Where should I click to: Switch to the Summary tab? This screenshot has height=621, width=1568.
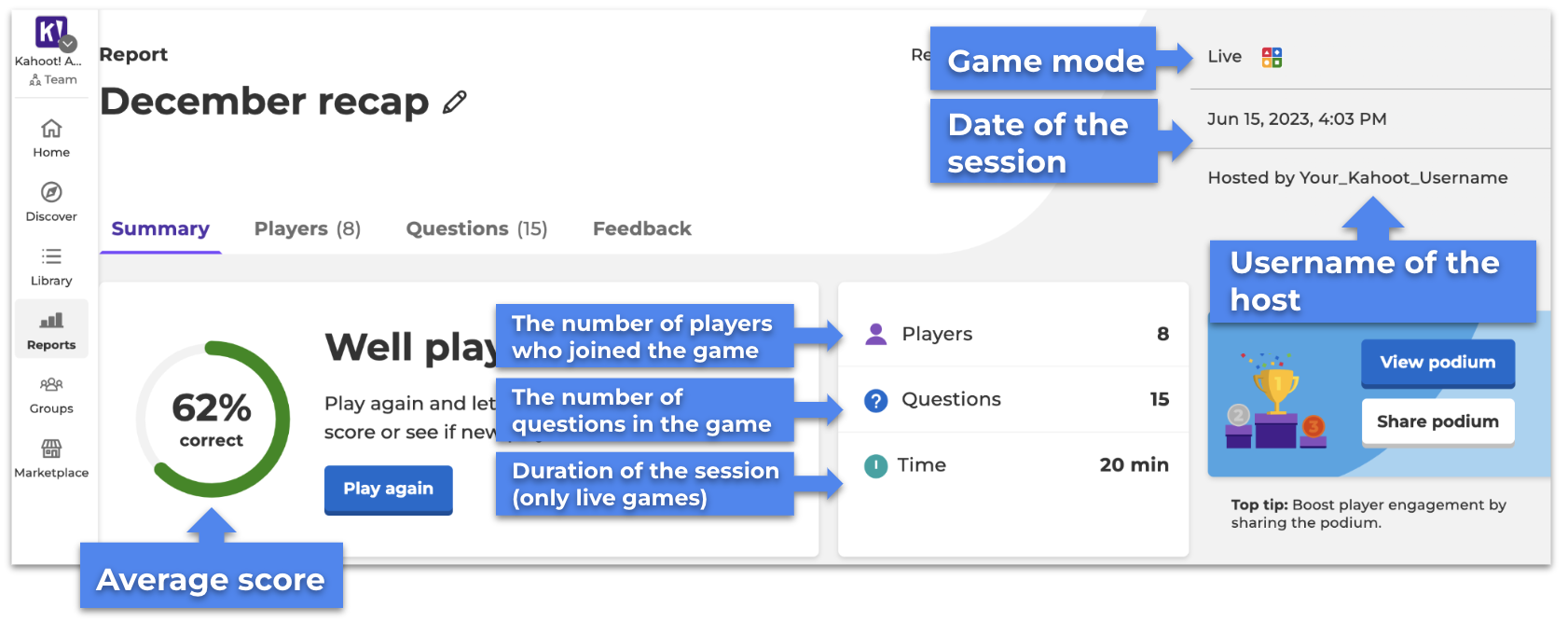point(160,228)
